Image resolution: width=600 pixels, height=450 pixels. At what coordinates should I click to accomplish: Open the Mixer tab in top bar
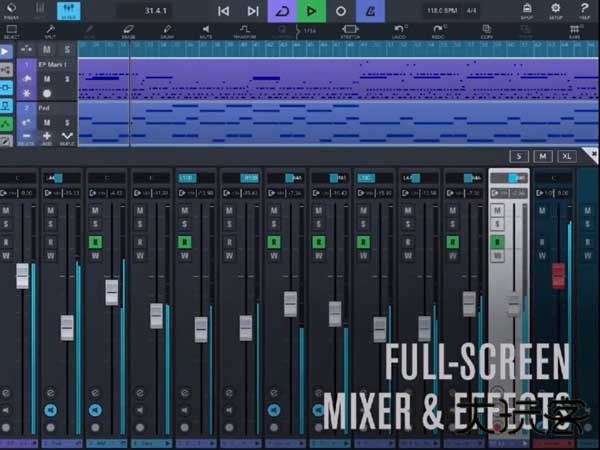click(x=69, y=11)
